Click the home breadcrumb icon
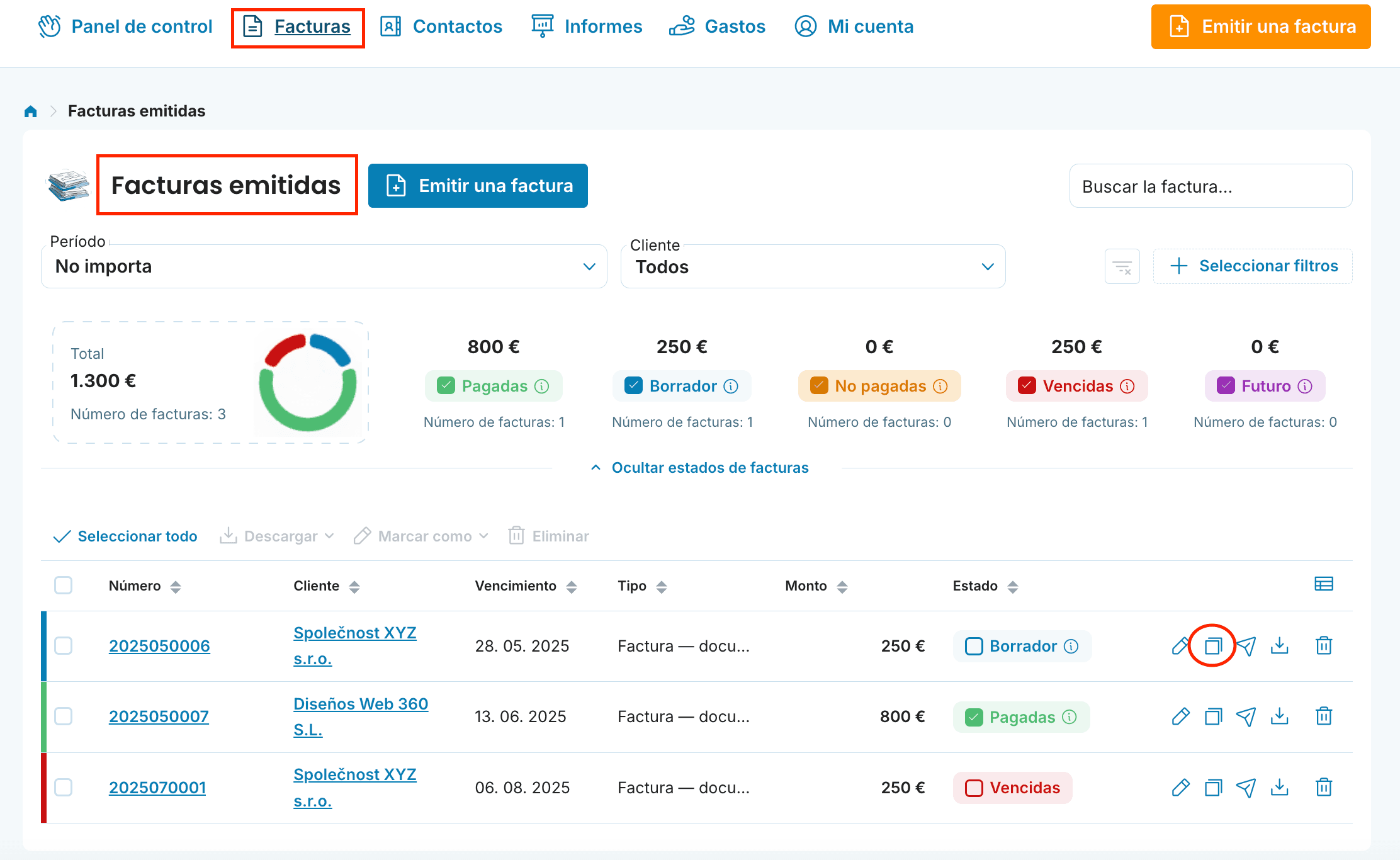 [30, 111]
